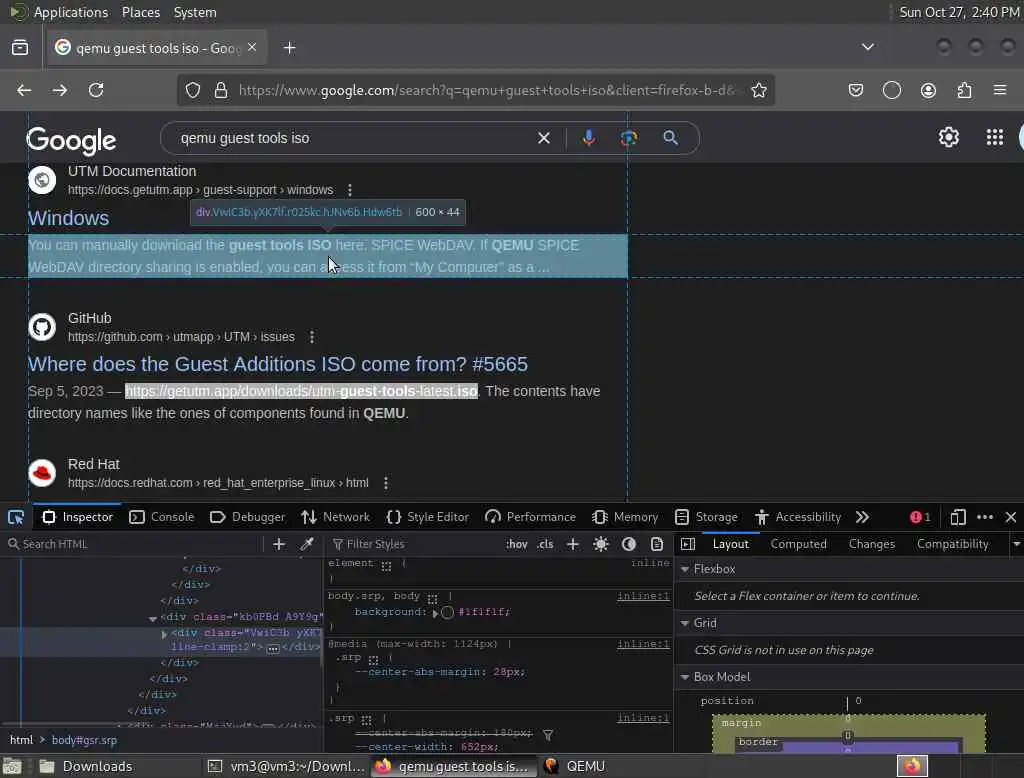
Task: Toggle the .cls class panel
Action: coord(545,544)
